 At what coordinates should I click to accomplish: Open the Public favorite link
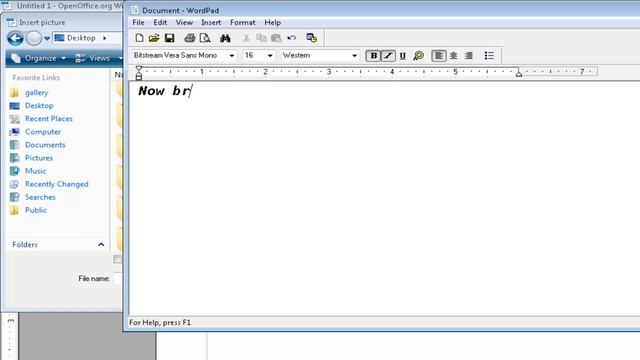[36, 210]
